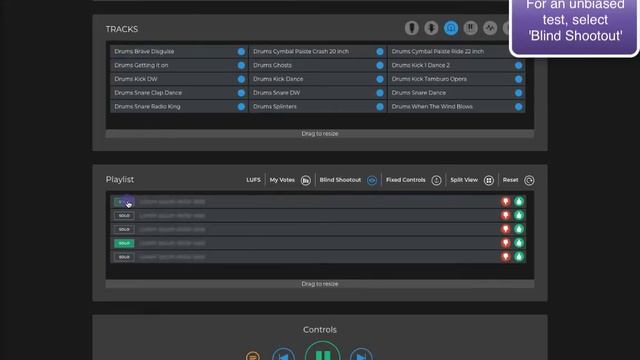640x360 pixels.
Task: Toggle blue dot for Drums Cymbal Paiste Crash
Action: [380, 51]
